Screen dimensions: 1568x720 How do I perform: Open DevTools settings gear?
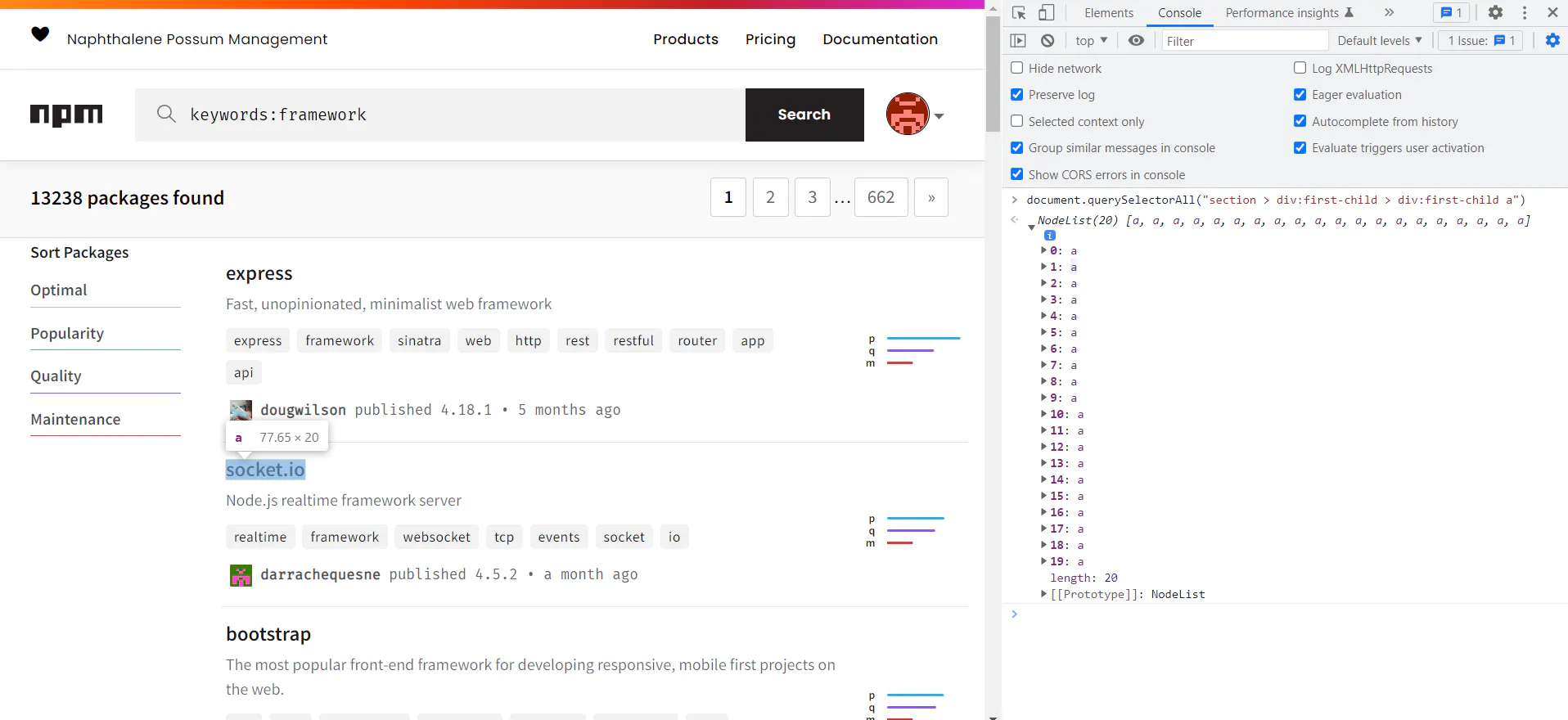pyautogui.click(x=1495, y=12)
